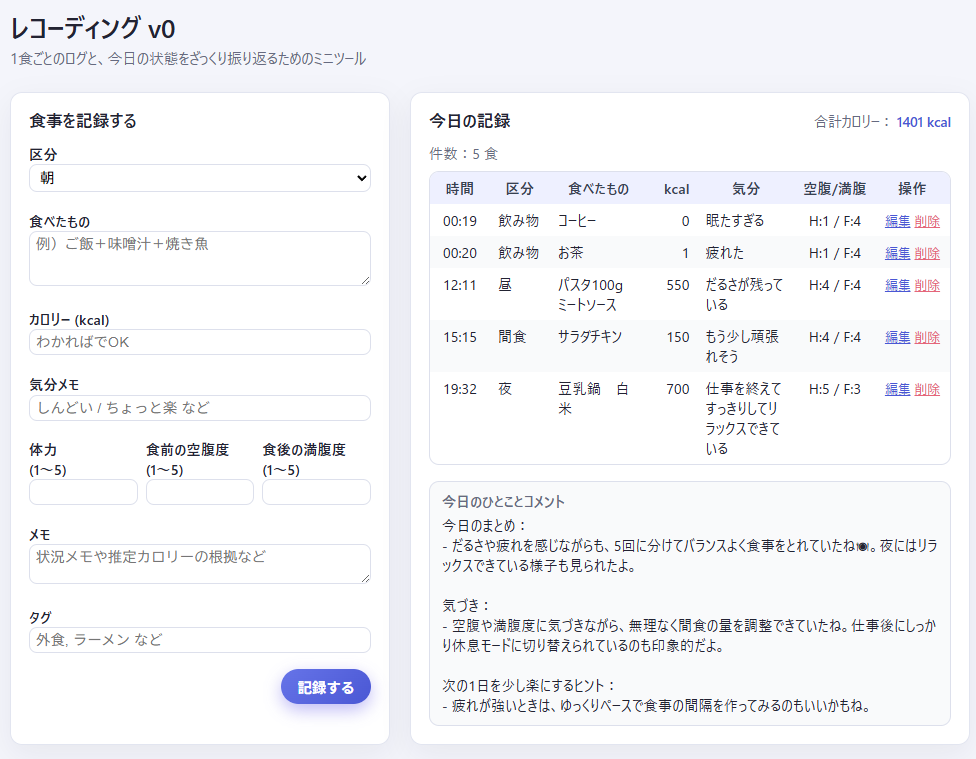Delete the コーヒー record
The image size is (976, 759).
click(927, 221)
